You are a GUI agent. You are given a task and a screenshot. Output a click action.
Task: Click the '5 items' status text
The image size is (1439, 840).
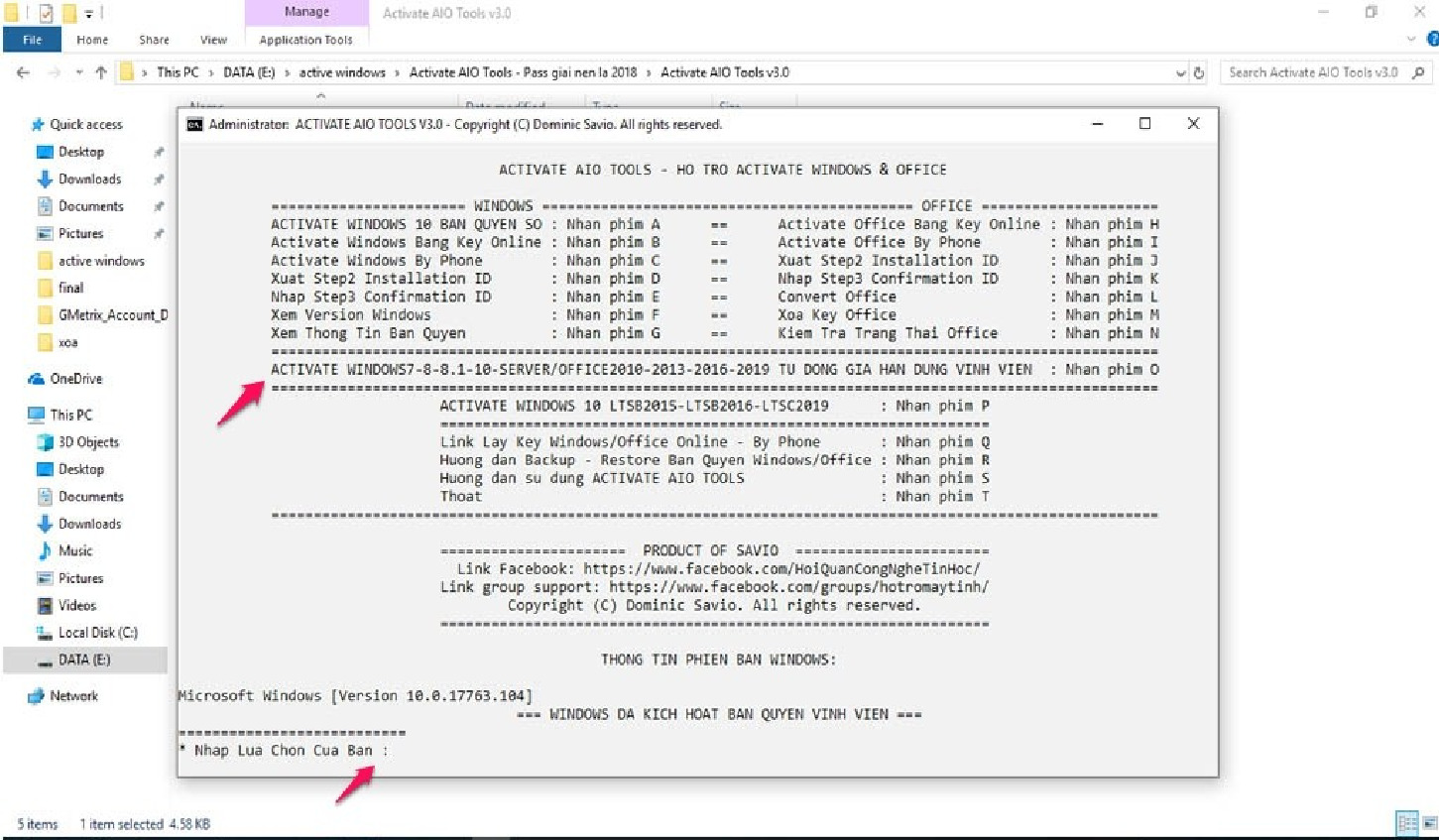[x=38, y=824]
